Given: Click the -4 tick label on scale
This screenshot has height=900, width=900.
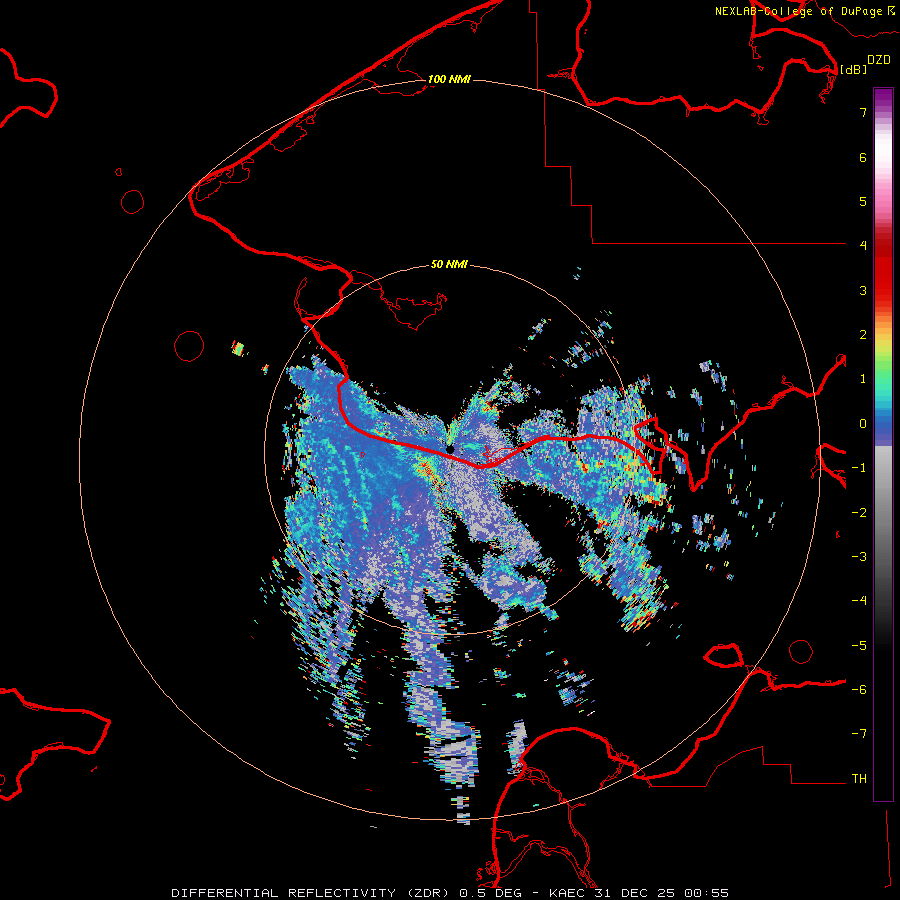Looking at the screenshot, I should point(859,601).
